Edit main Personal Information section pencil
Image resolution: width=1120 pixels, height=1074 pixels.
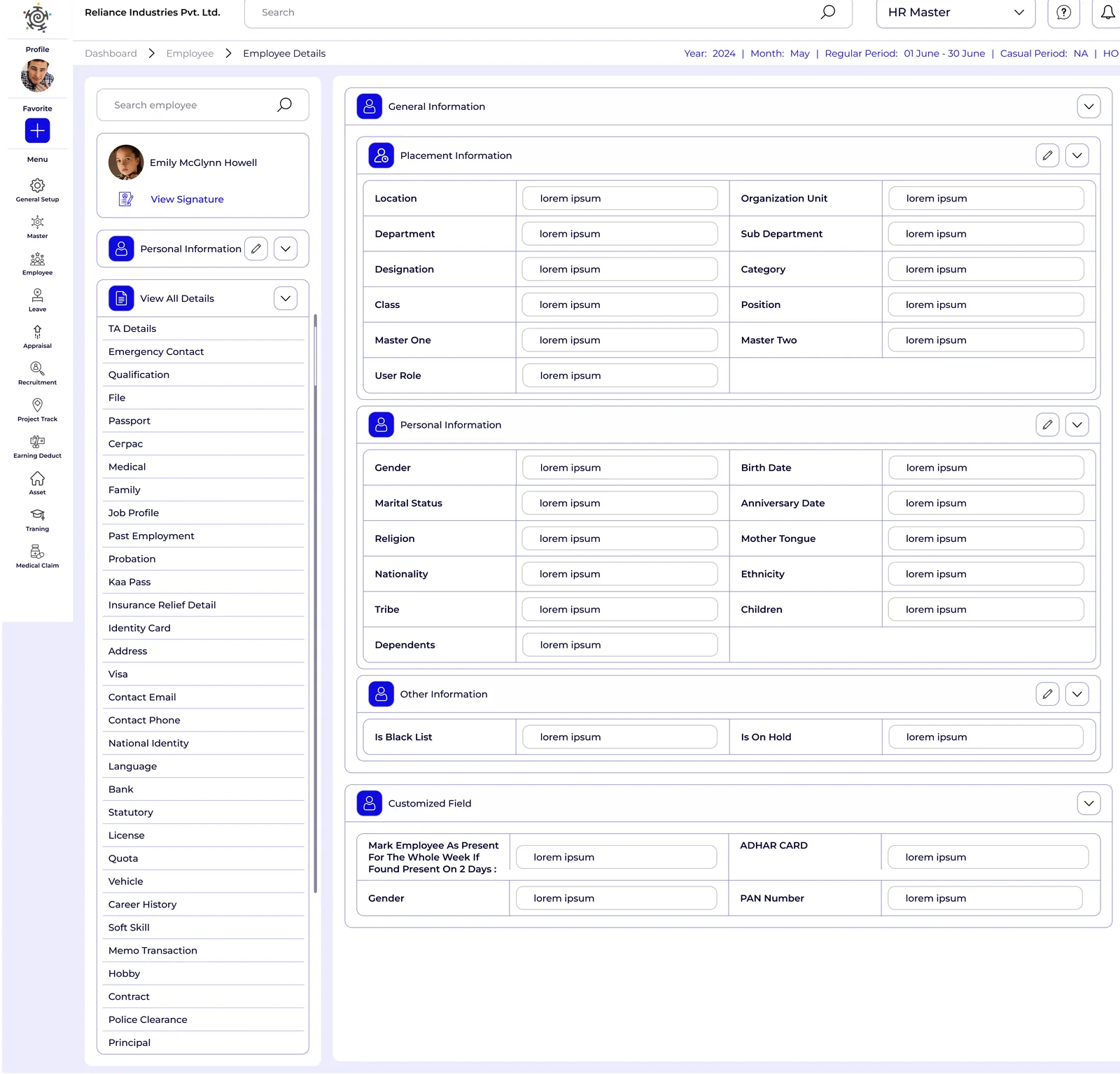pos(1047,424)
